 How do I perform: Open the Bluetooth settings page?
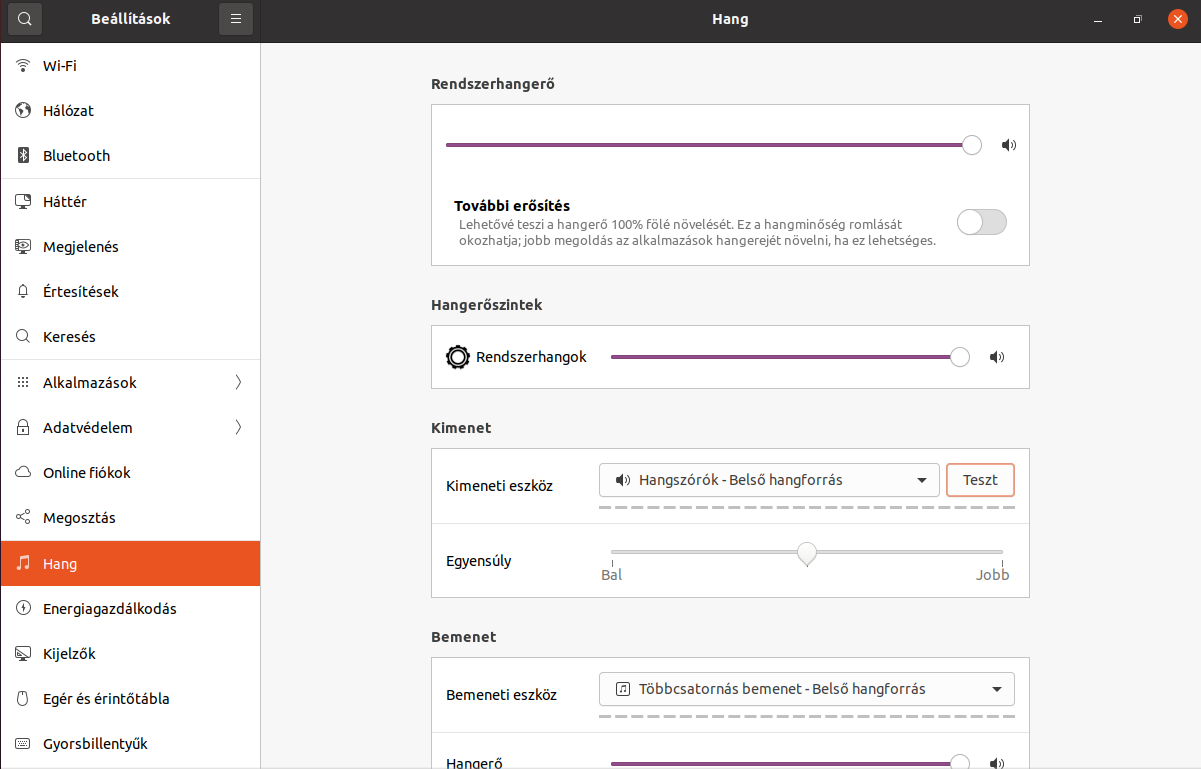[x=130, y=156]
